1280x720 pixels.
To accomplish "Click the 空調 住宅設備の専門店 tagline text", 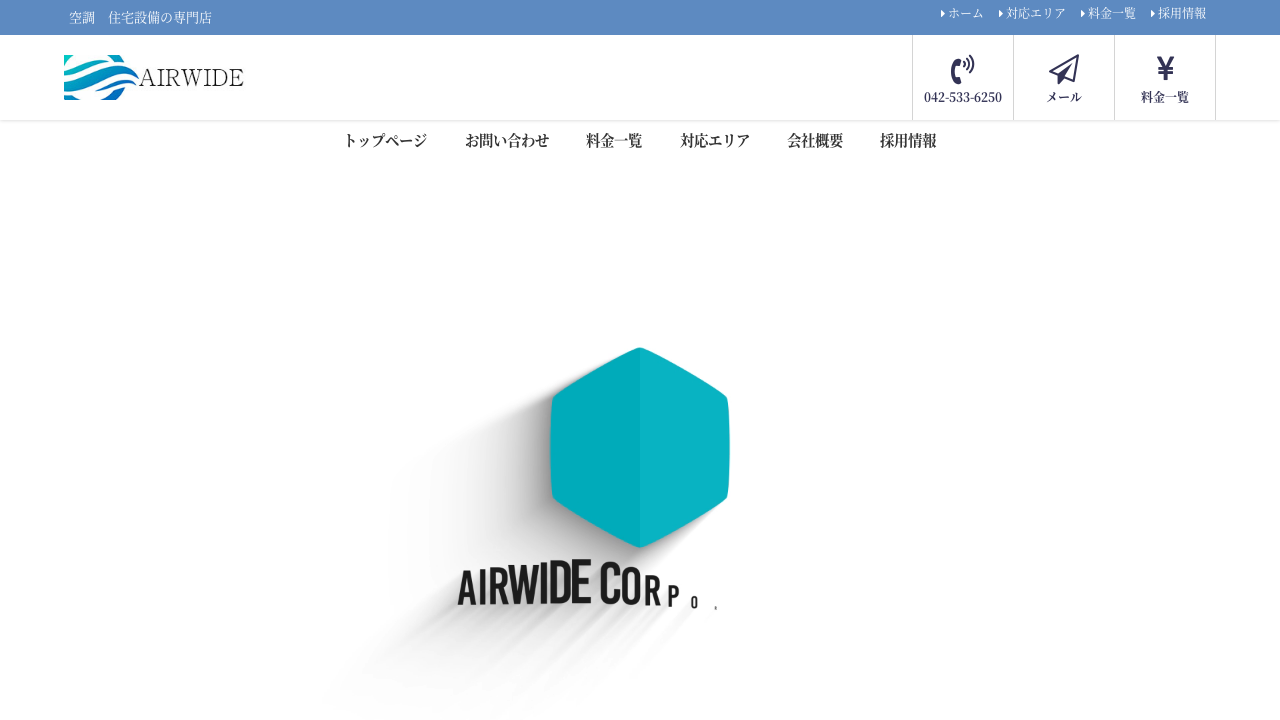I will tap(140, 18).
